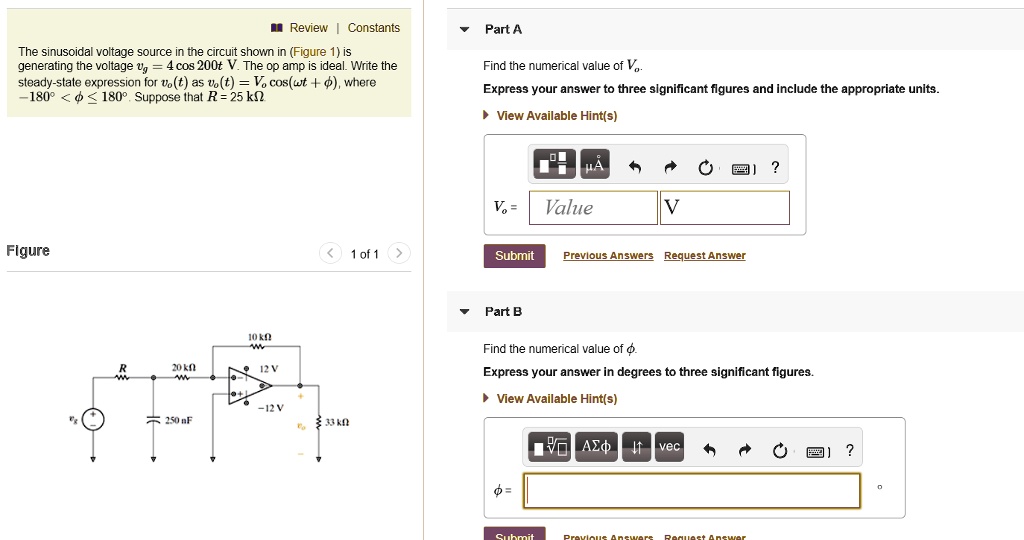This screenshot has width=1024, height=540.
Task: Undo in Part A answer toolbar
Action: 635,168
